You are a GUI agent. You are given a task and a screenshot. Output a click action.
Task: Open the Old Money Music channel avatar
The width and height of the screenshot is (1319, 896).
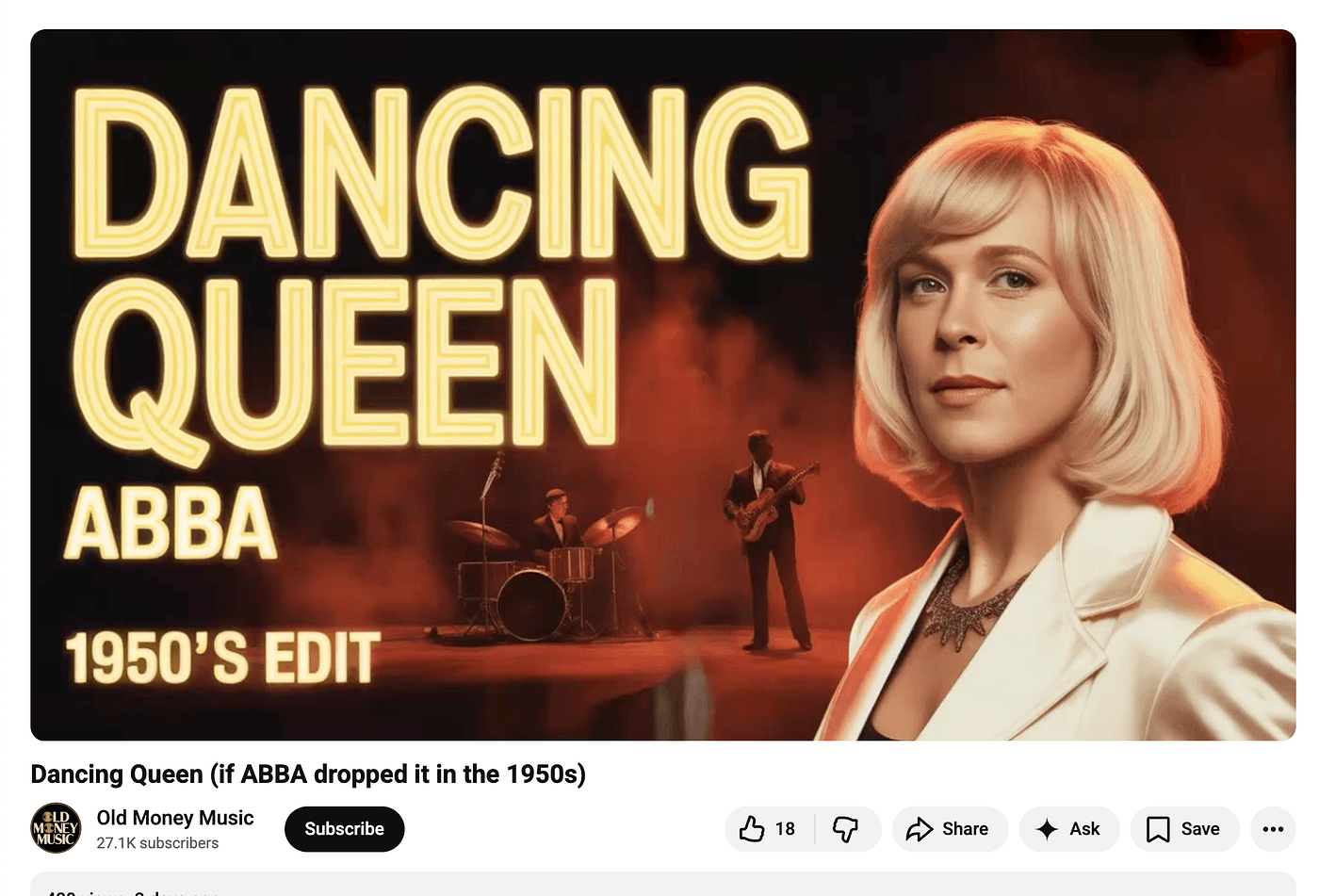coord(56,828)
